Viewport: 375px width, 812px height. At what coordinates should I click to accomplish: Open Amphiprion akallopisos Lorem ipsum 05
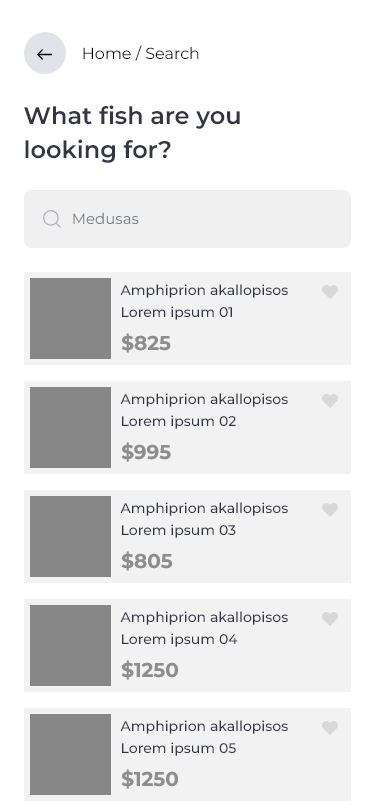[204, 737]
